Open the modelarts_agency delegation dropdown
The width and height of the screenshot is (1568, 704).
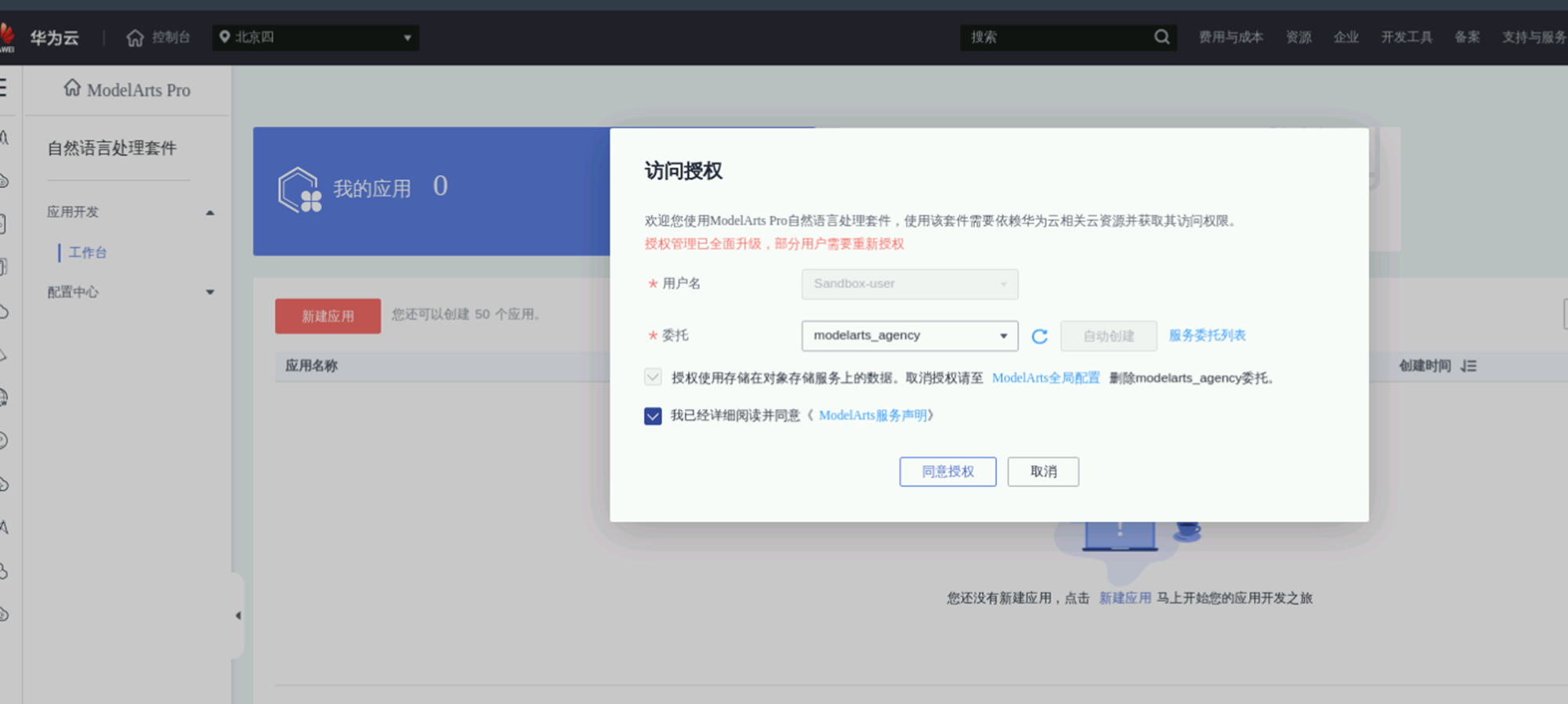[x=909, y=335]
